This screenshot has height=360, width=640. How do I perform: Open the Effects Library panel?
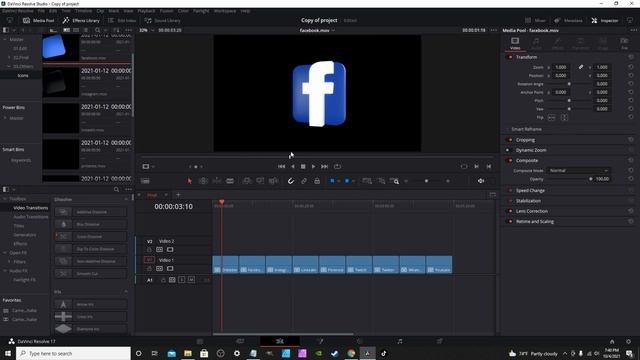point(81,20)
